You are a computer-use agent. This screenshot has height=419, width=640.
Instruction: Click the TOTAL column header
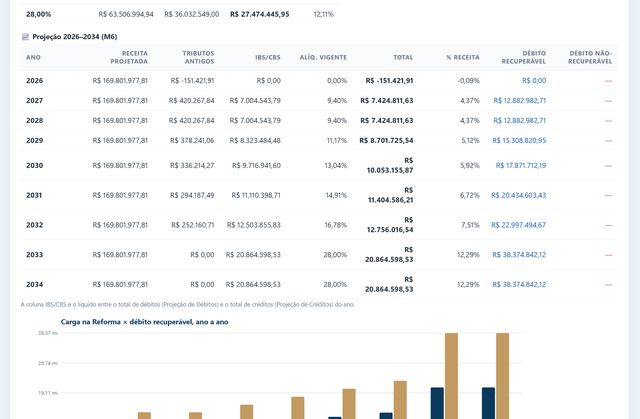(x=403, y=58)
